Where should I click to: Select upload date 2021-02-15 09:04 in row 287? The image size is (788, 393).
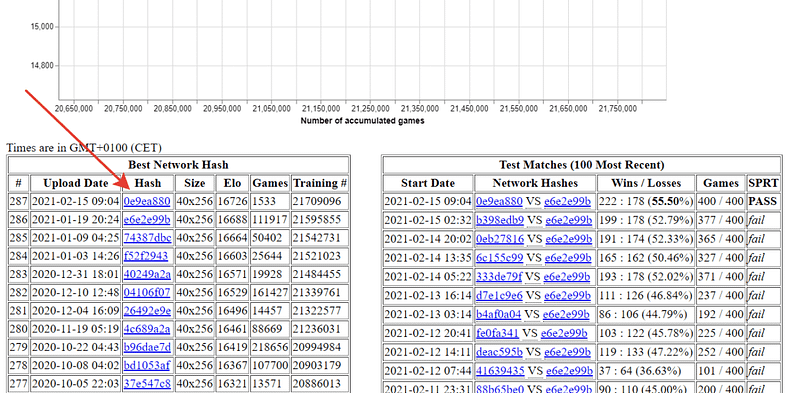(x=75, y=202)
